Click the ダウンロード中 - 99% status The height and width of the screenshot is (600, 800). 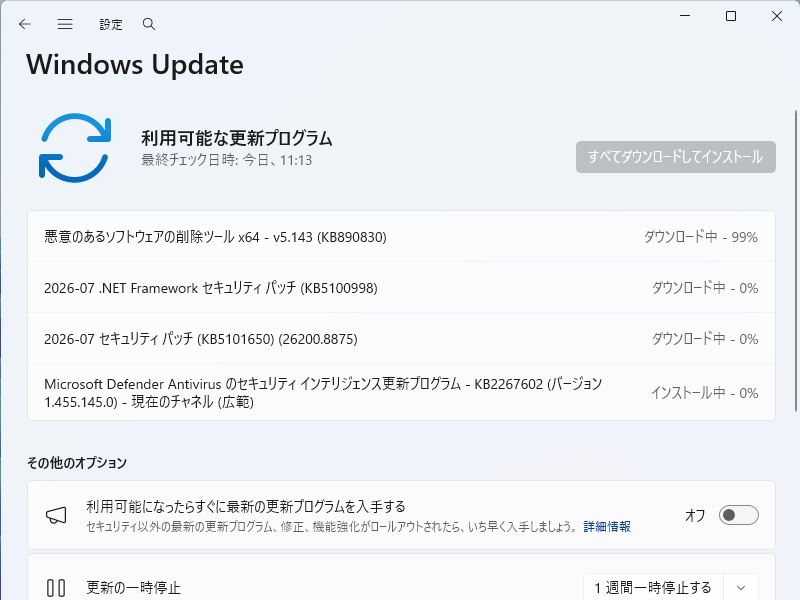pos(701,237)
